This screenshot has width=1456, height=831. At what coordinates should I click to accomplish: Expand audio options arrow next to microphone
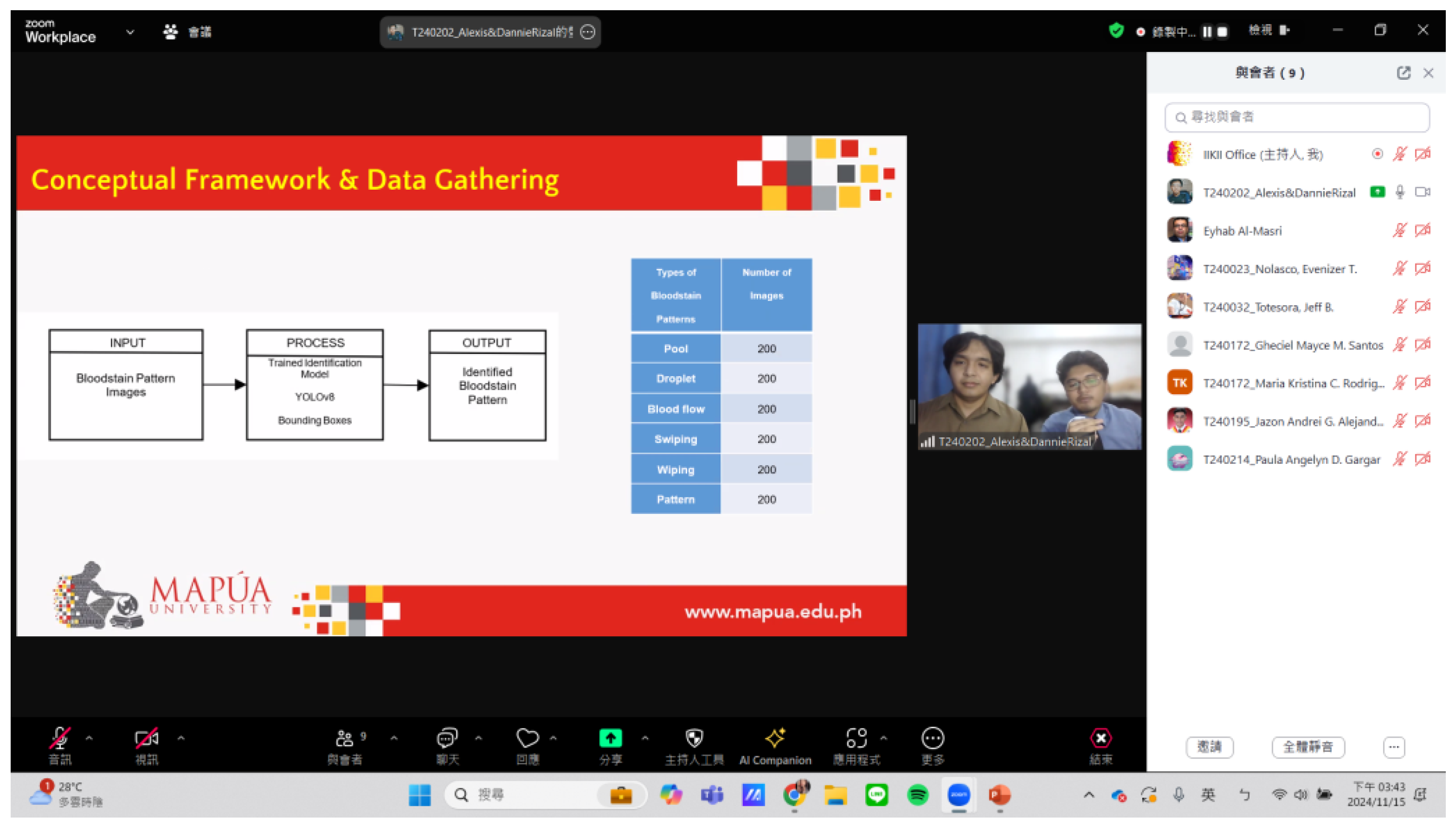89,738
